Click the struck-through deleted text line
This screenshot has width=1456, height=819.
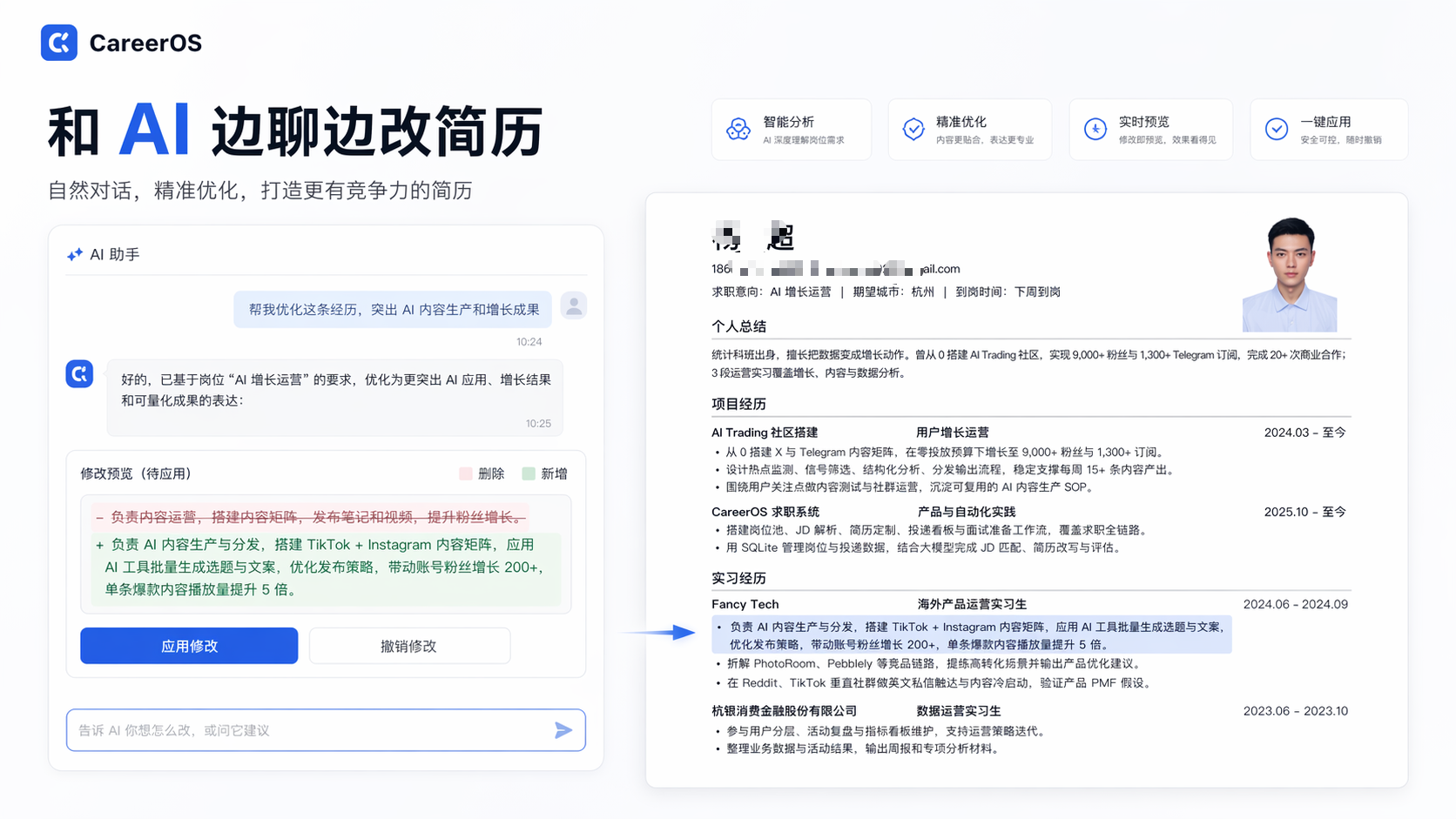click(x=310, y=518)
